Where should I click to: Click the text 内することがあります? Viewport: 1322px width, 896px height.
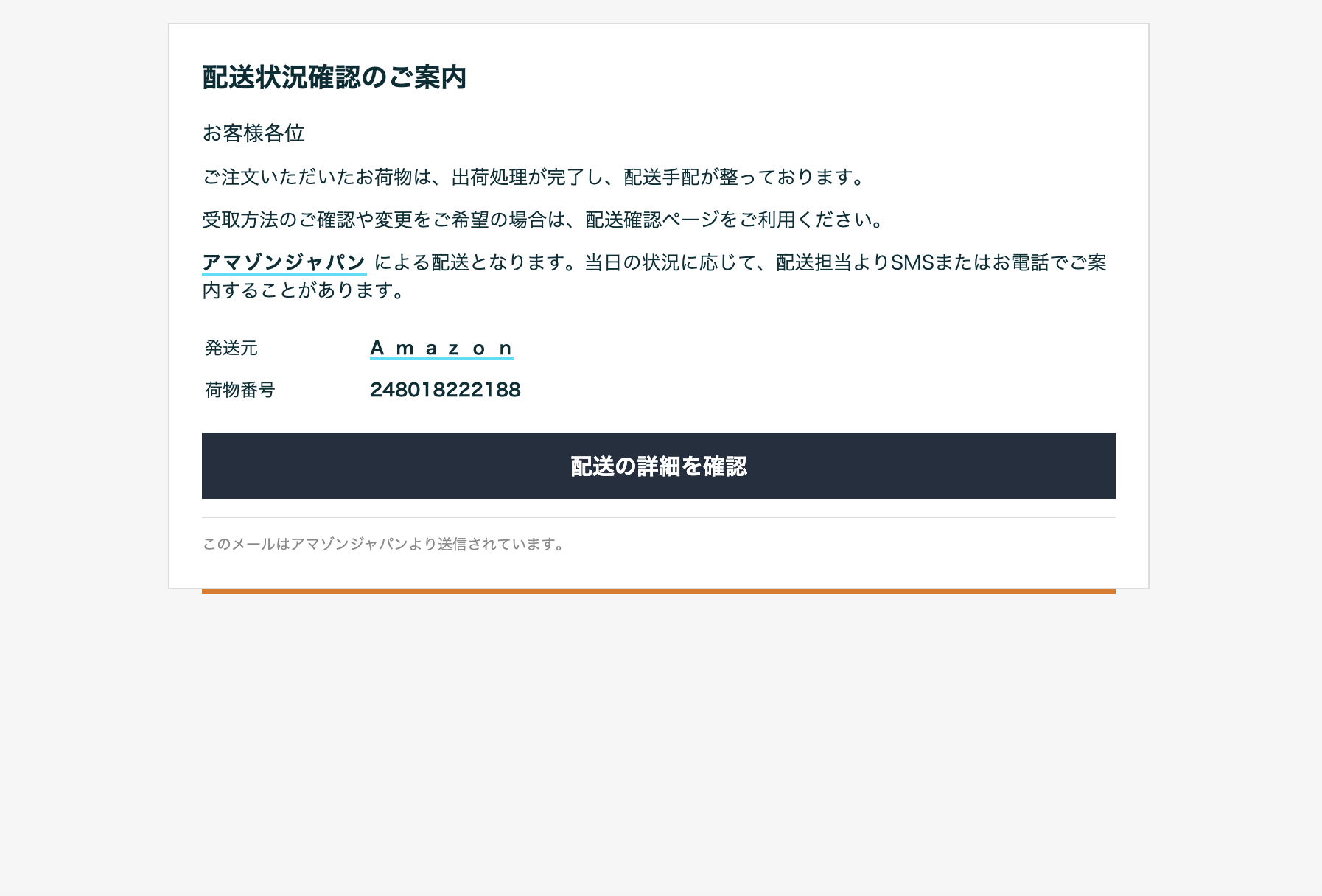point(304,290)
